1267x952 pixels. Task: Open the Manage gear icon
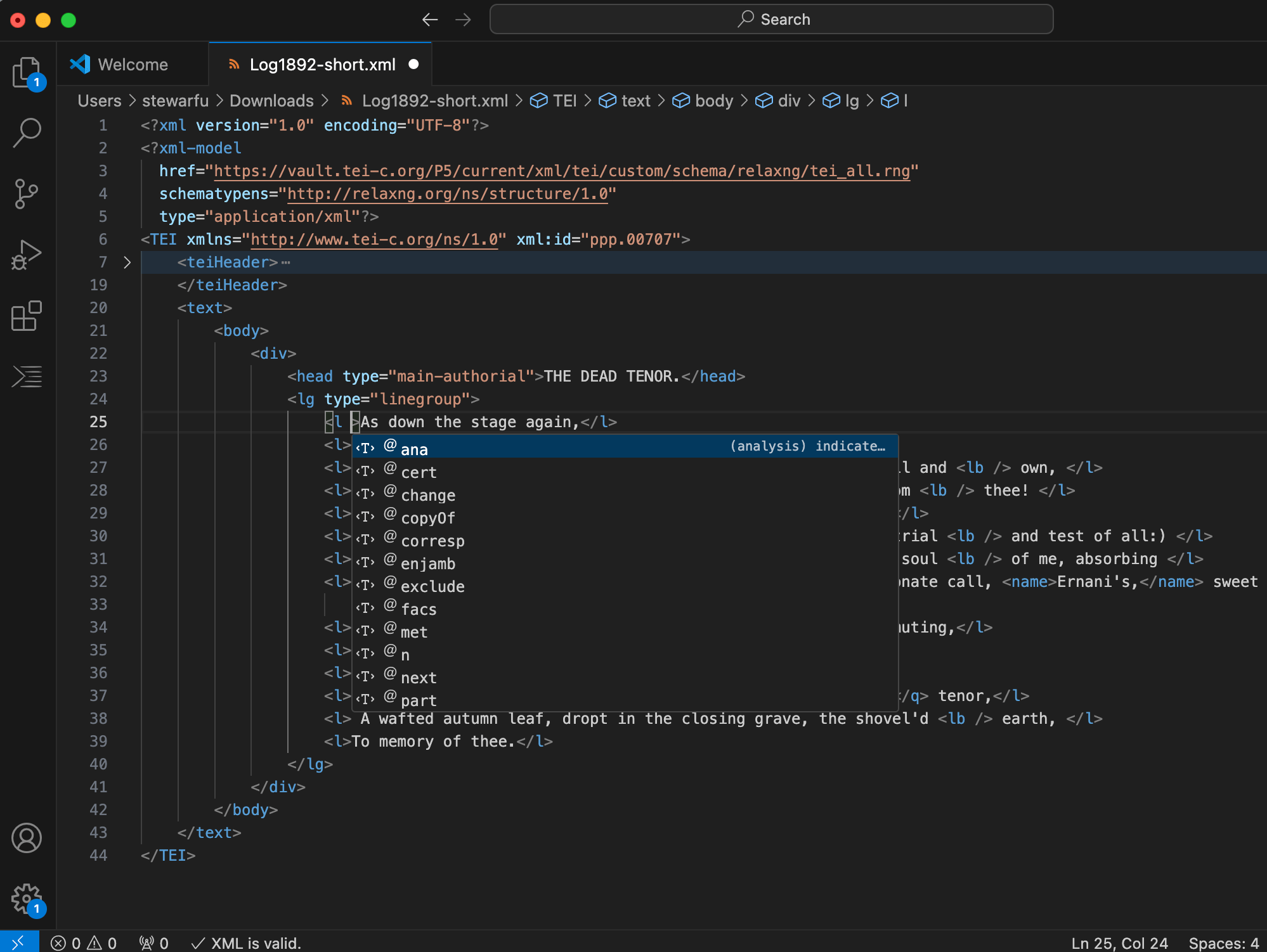tap(27, 898)
